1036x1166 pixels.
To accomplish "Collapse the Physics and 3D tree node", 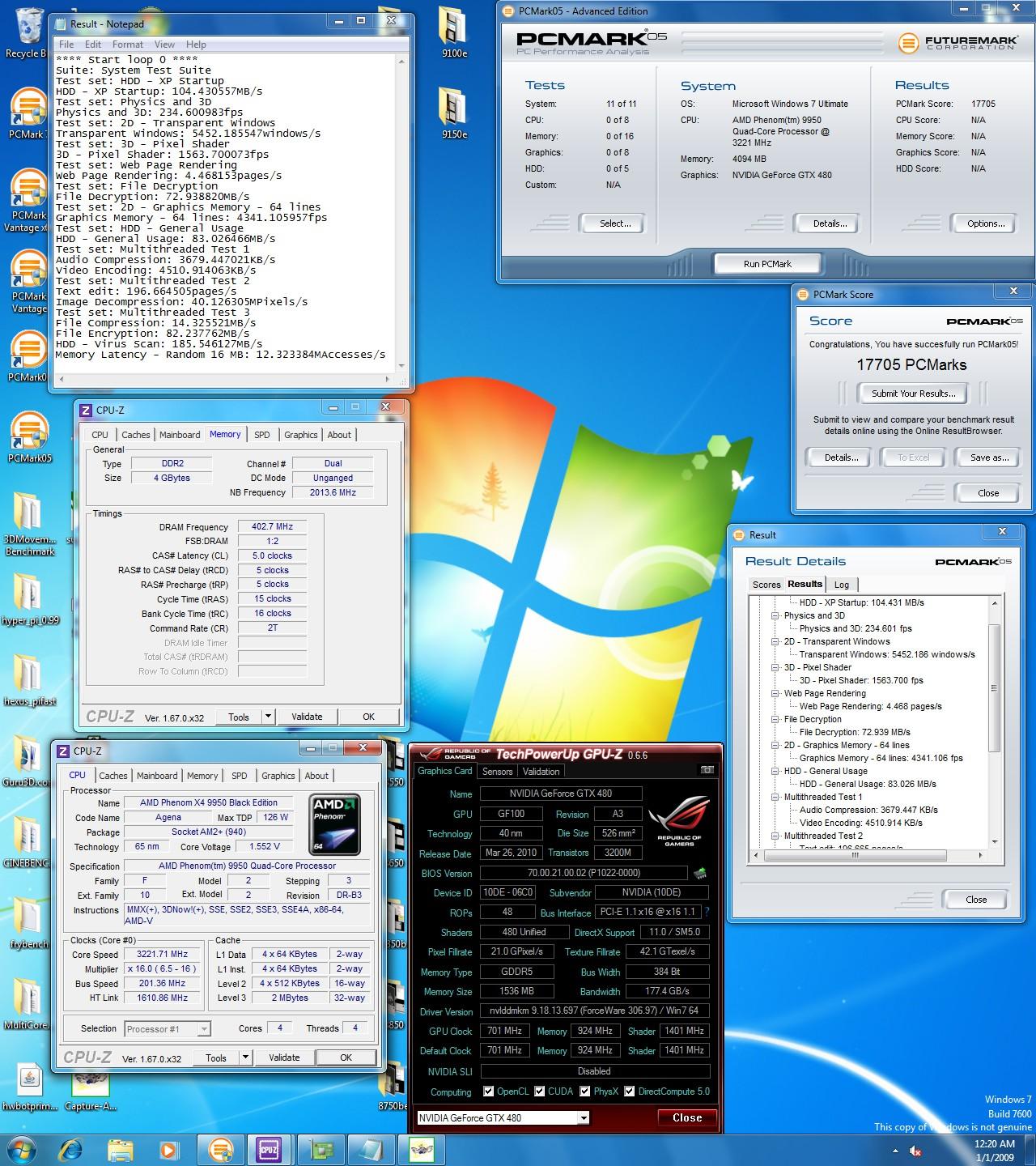I will [775, 615].
